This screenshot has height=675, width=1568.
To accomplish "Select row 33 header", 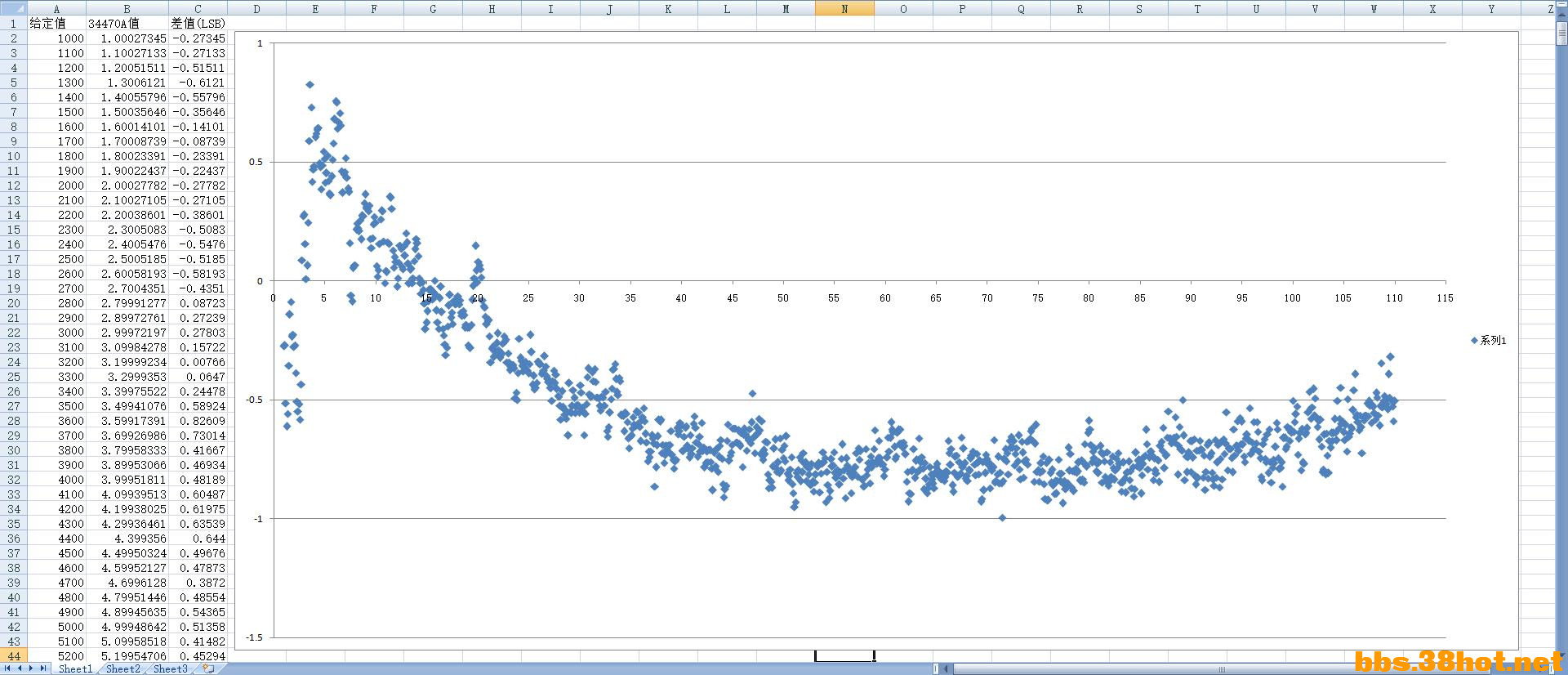I will click(13, 494).
